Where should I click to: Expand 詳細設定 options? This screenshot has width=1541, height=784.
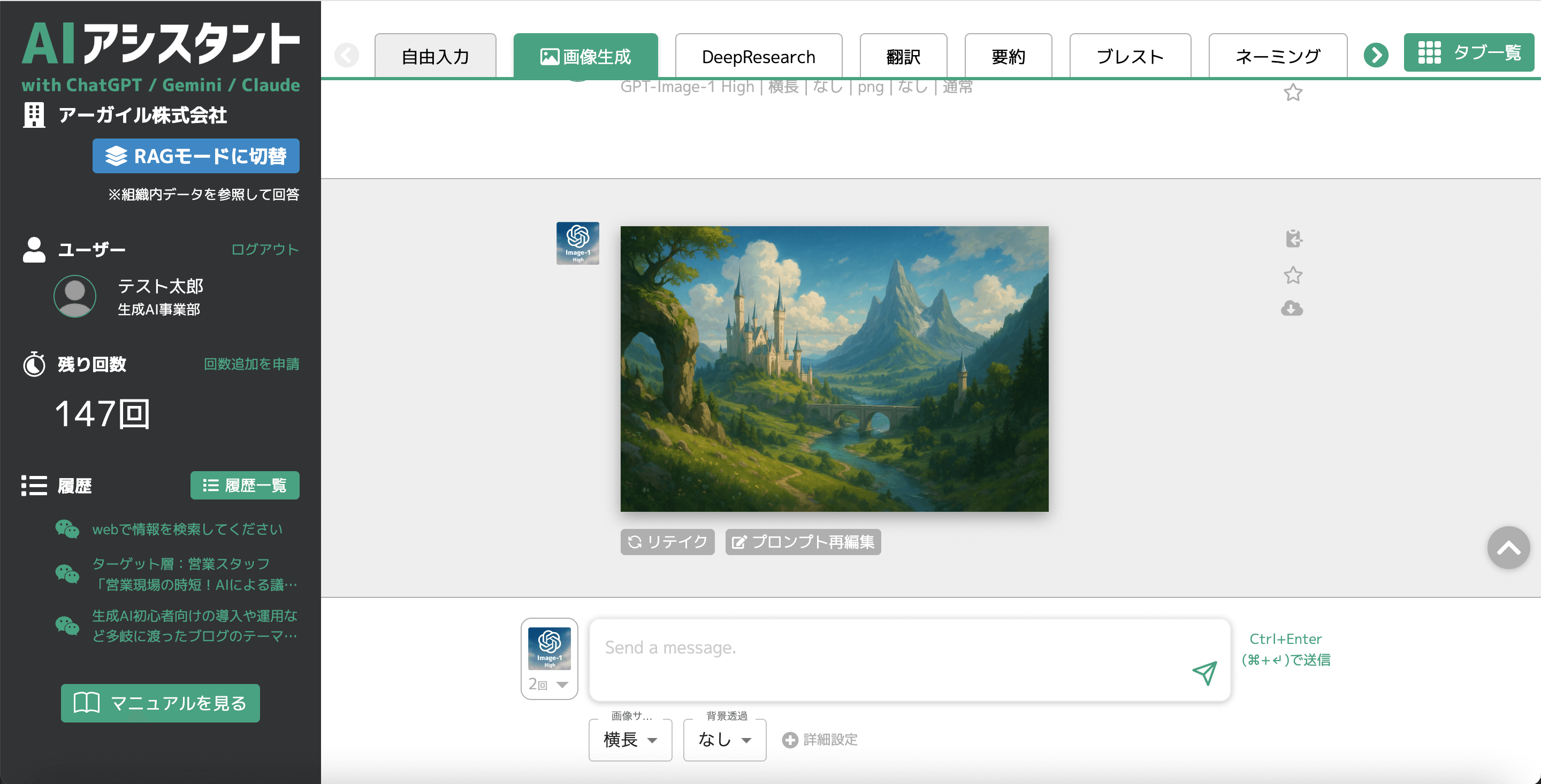point(820,740)
